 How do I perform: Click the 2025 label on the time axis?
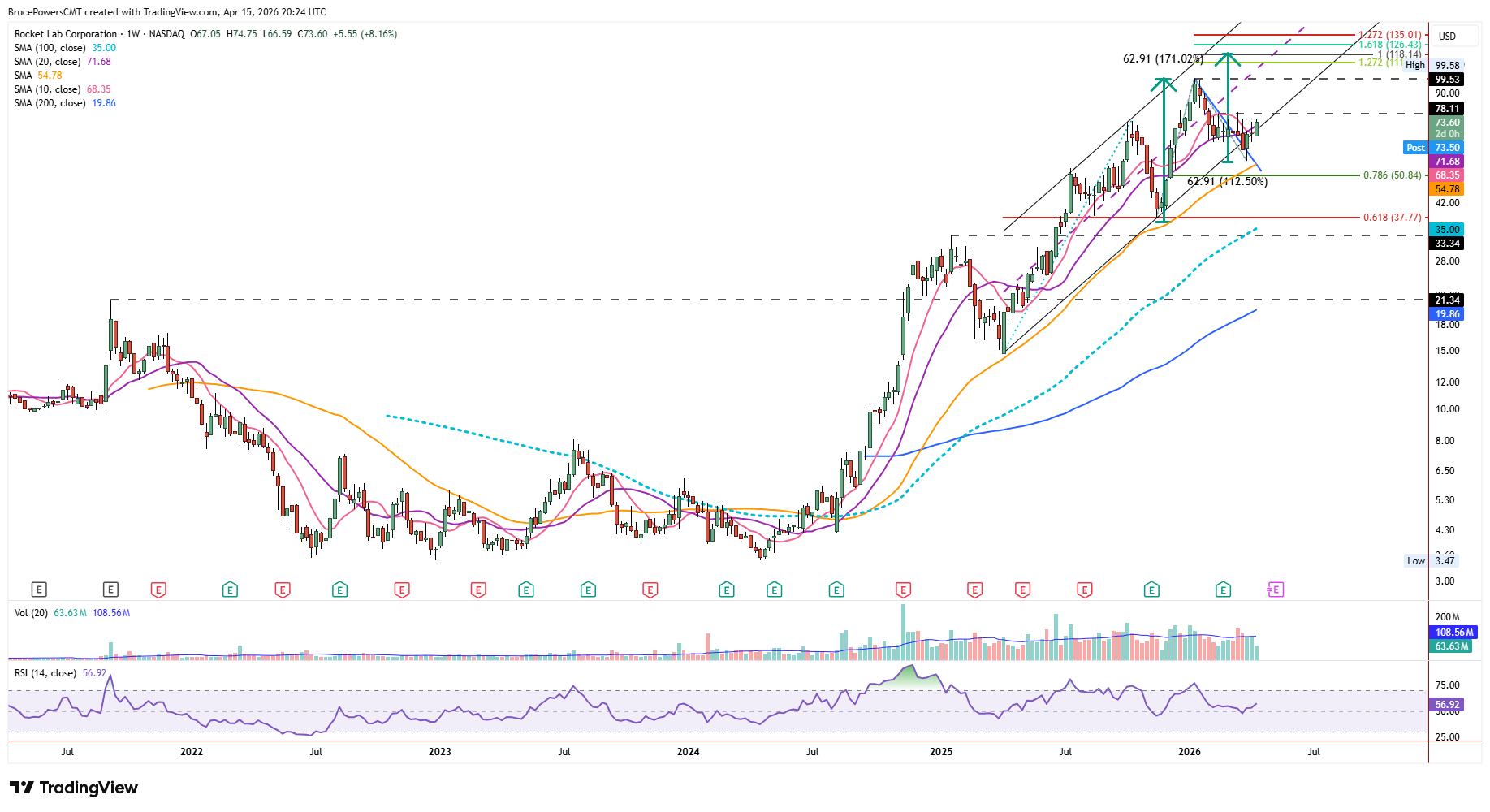(941, 752)
